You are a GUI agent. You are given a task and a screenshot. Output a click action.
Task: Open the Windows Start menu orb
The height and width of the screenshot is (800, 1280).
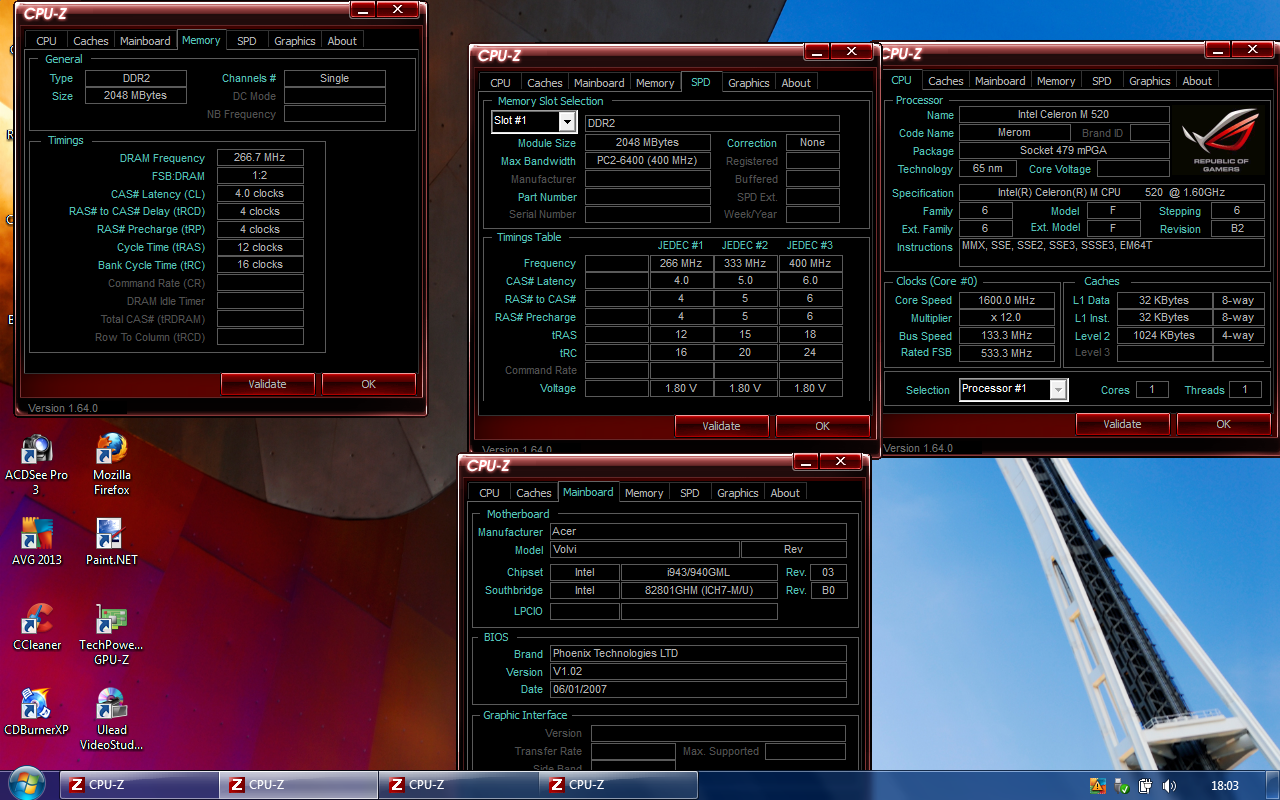[x=26, y=784]
